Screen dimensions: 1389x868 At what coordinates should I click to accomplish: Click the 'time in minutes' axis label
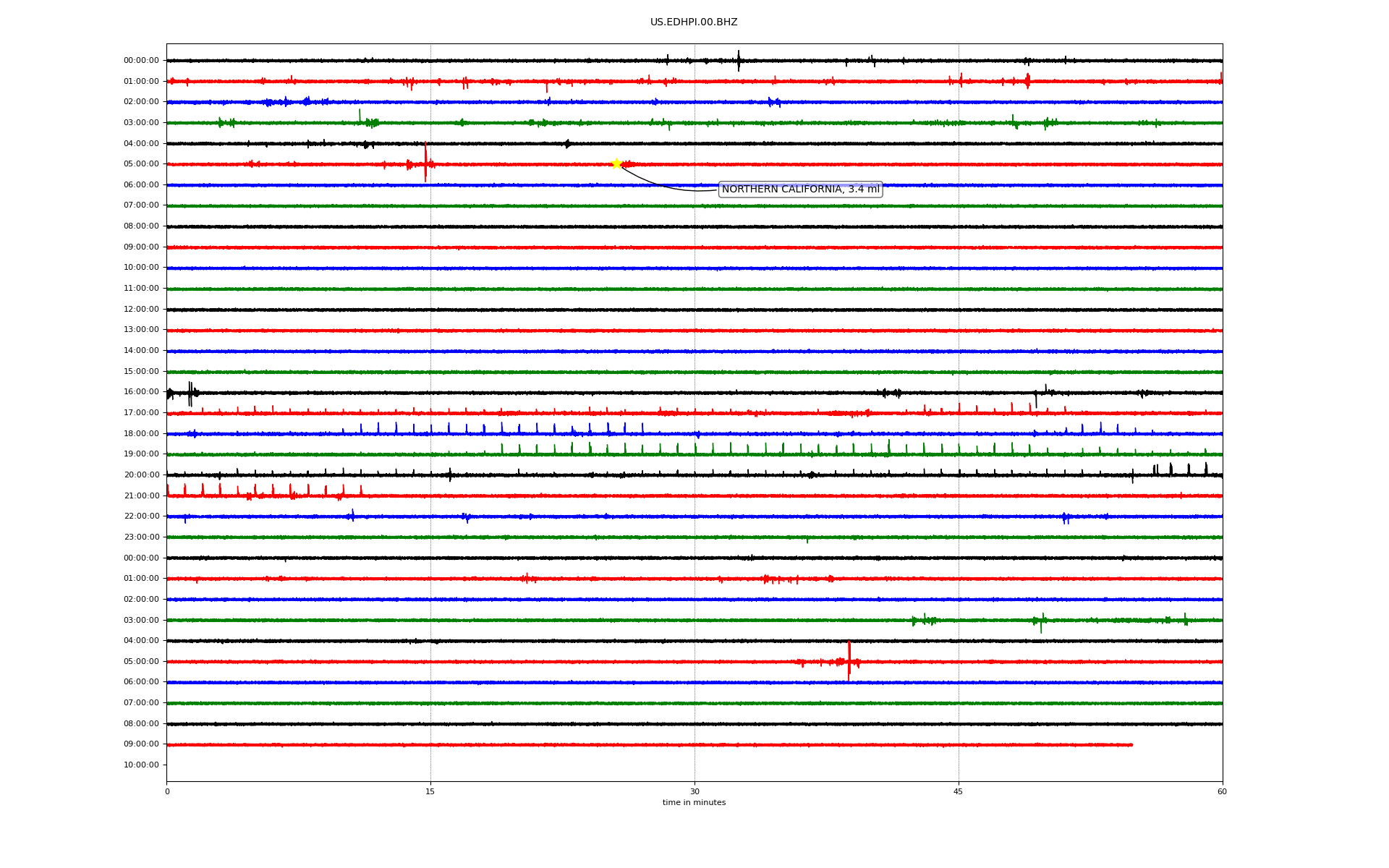click(694, 803)
